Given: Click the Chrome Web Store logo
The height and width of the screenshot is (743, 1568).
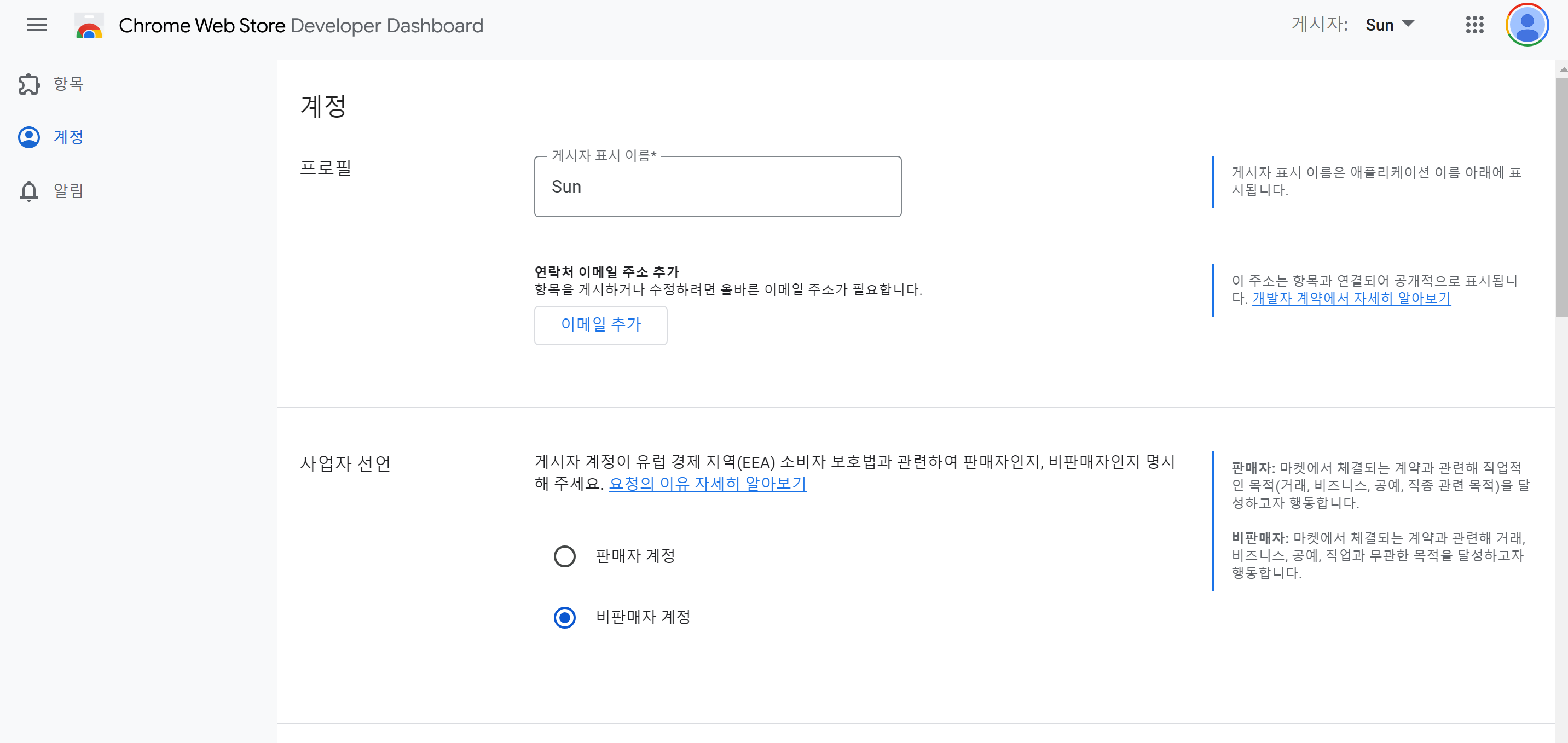Looking at the screenshot, I should [89, 26].
